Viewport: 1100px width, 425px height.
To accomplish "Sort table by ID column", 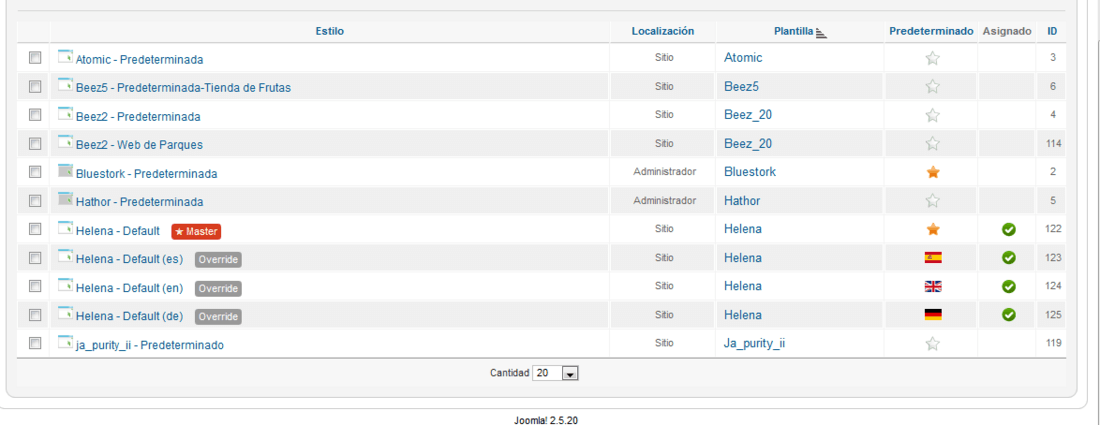I will (1052, 32).
